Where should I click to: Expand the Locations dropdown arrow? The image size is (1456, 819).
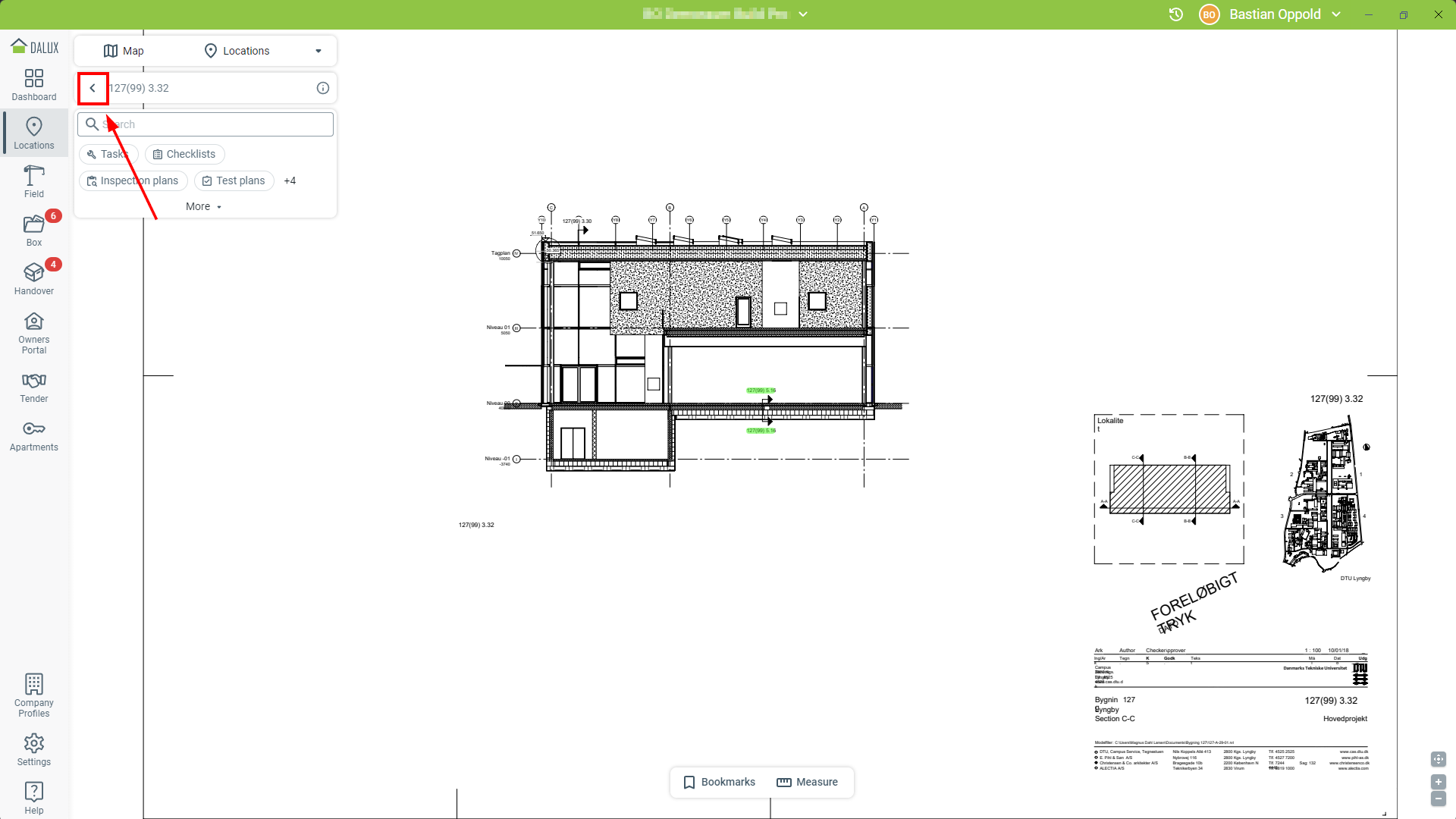318,51
